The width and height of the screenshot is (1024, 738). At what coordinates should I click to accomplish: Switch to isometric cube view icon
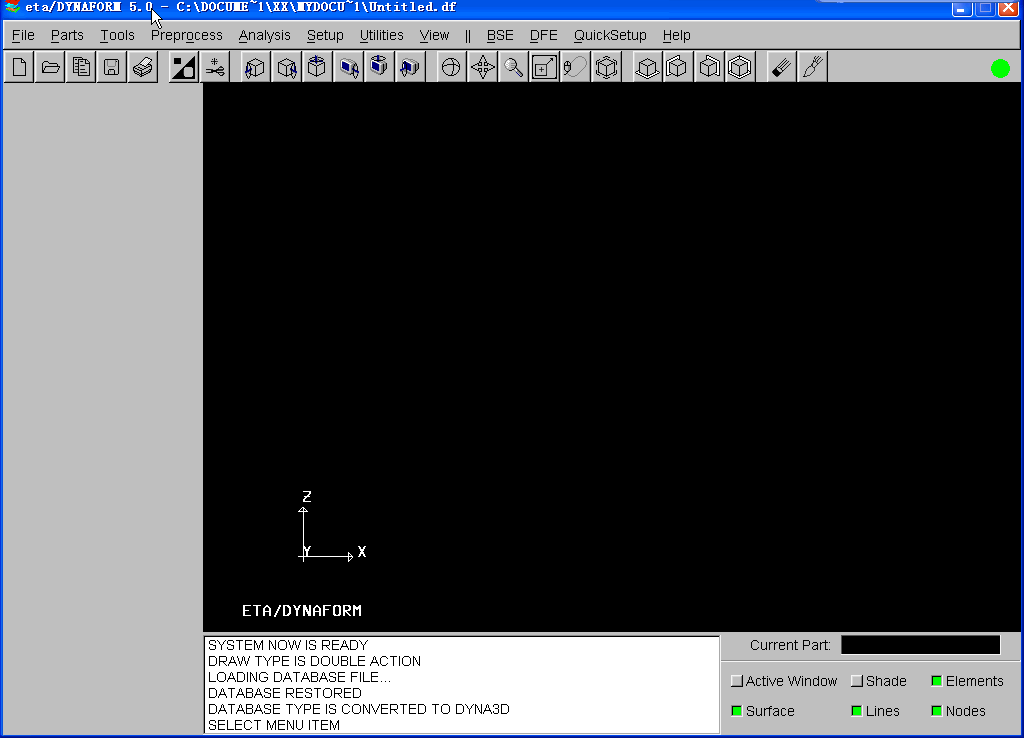click(x=740, y=67)
